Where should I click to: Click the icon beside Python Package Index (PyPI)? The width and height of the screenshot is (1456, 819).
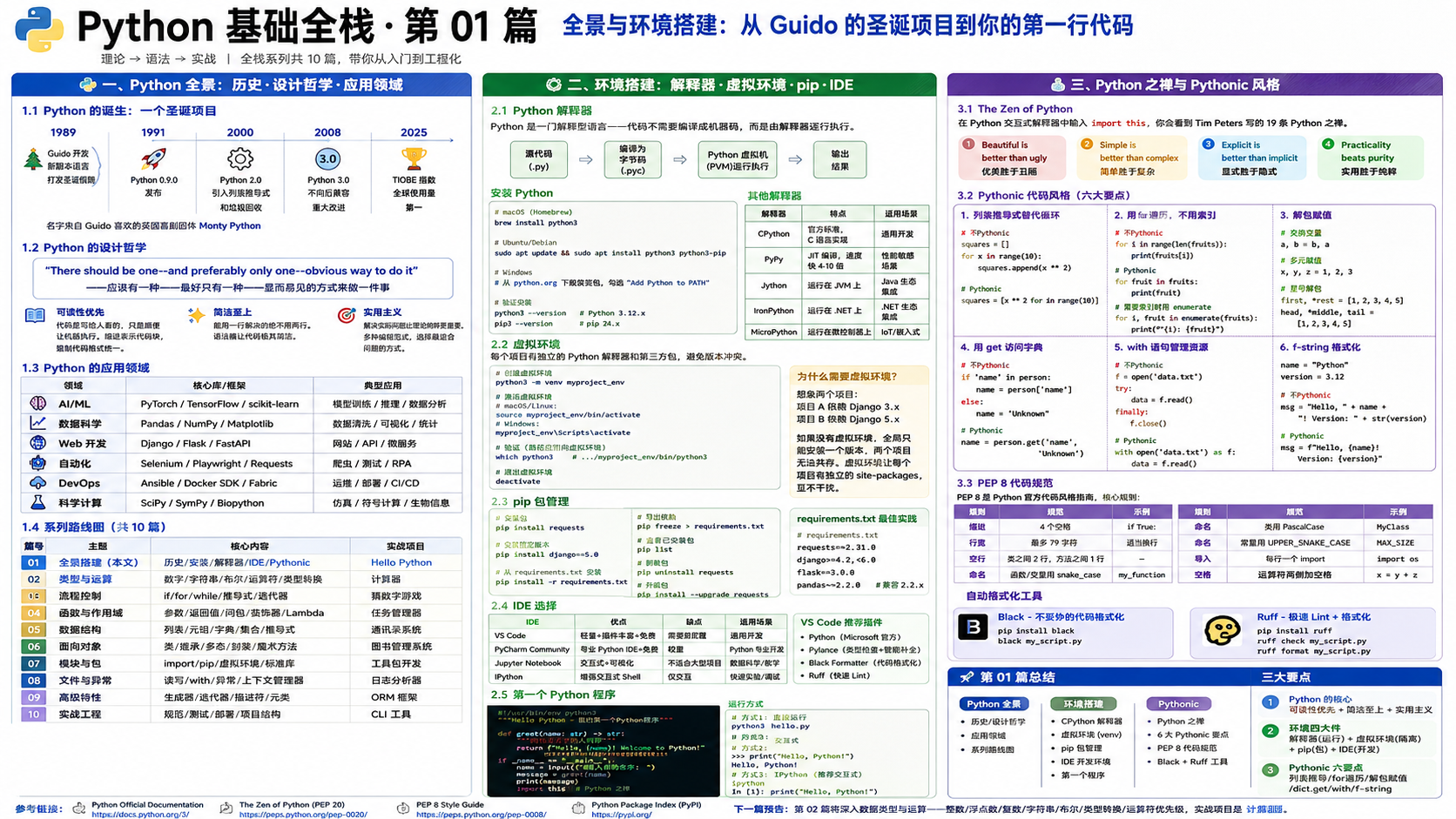click(x=578, y=809)
